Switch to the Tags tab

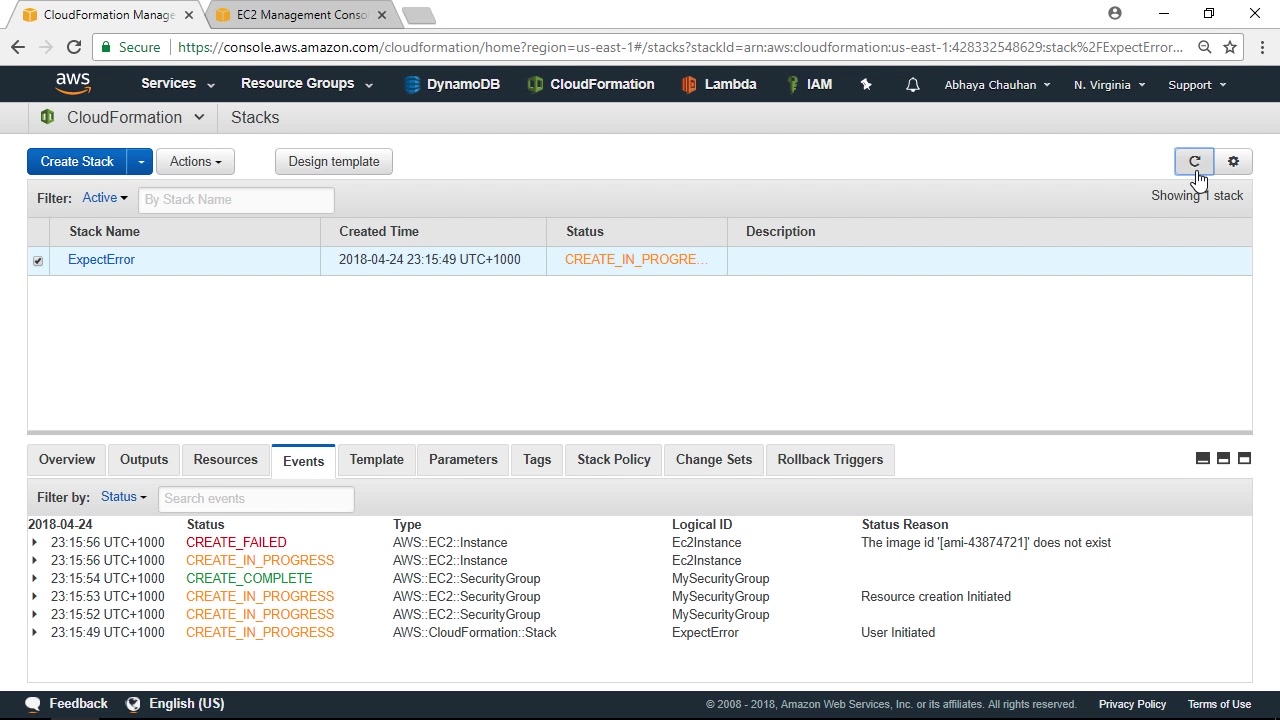click(x=537, y=459)
